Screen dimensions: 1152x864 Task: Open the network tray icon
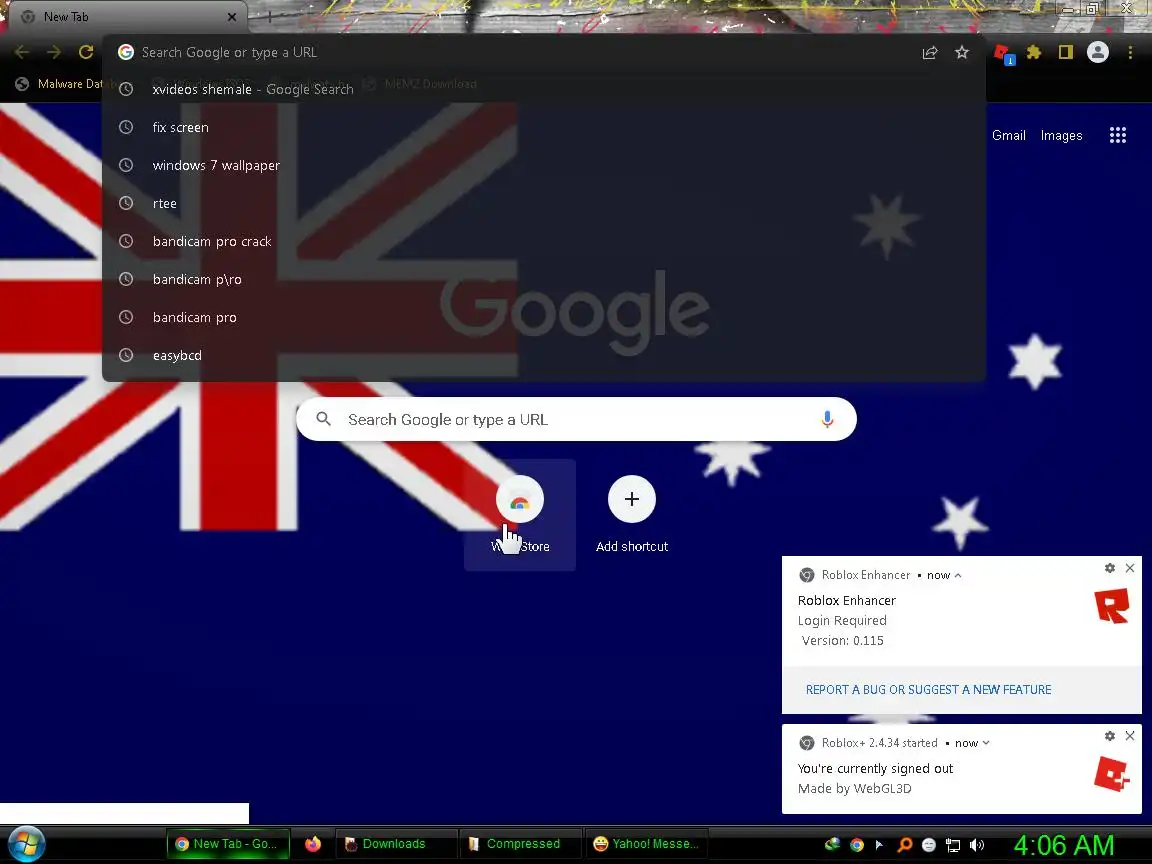[x=953, y=845]
